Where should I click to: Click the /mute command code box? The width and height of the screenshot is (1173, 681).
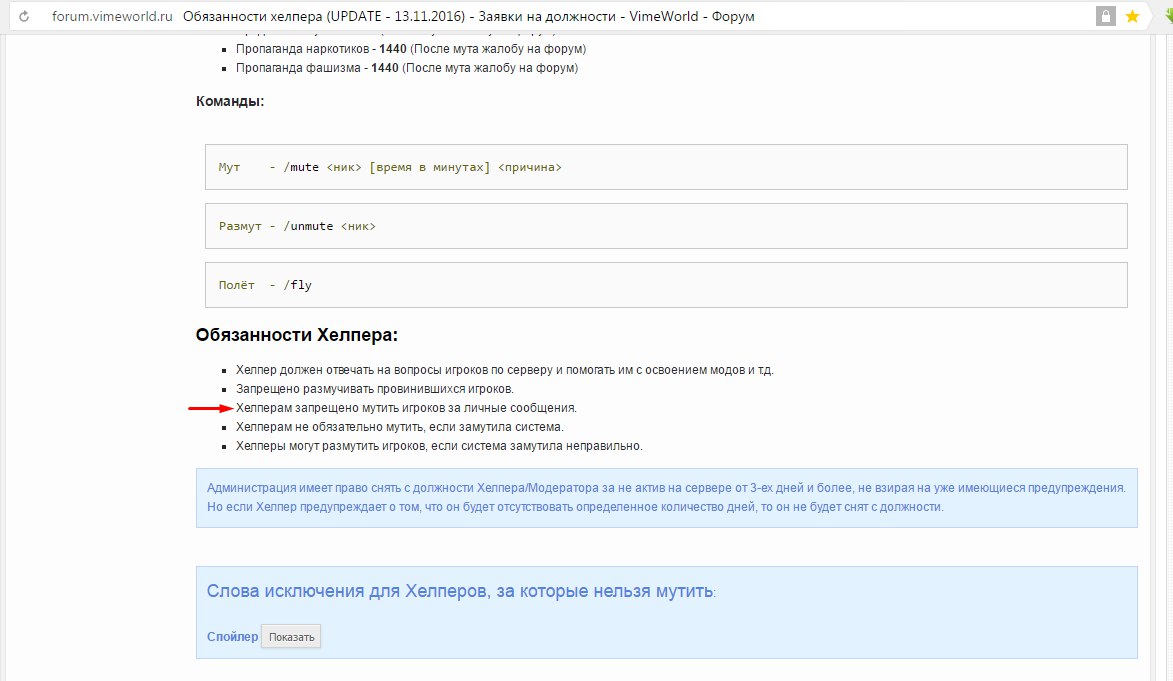pyautogui.click(x=666, y=167)
